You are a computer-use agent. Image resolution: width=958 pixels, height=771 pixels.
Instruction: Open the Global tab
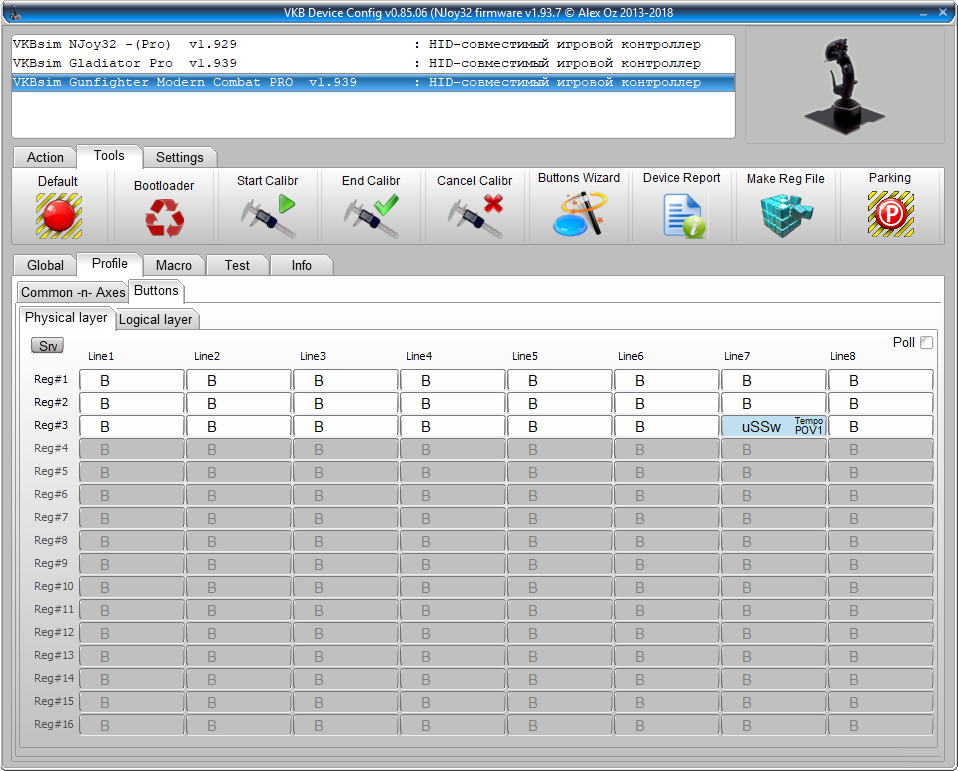[45, 265]
